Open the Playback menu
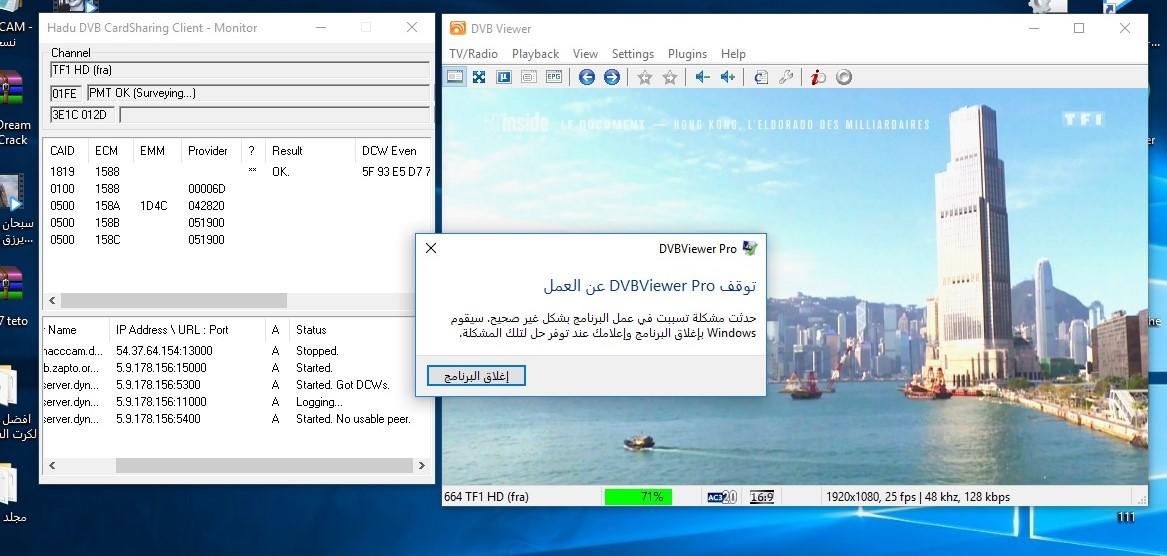This screenshot has width=1167, height=556. (x=535, y=54)
